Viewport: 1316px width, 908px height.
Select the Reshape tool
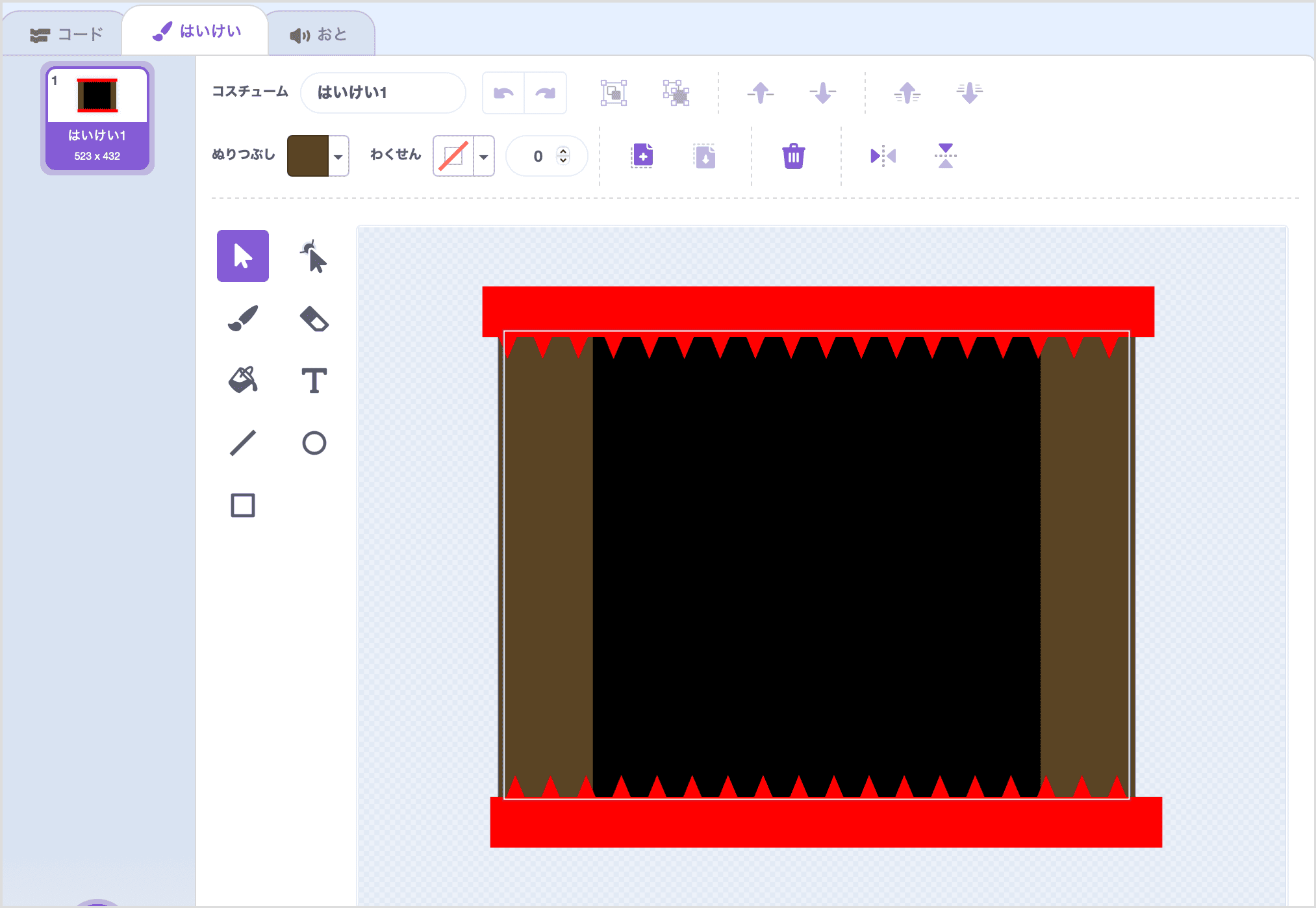click(314, 256)
